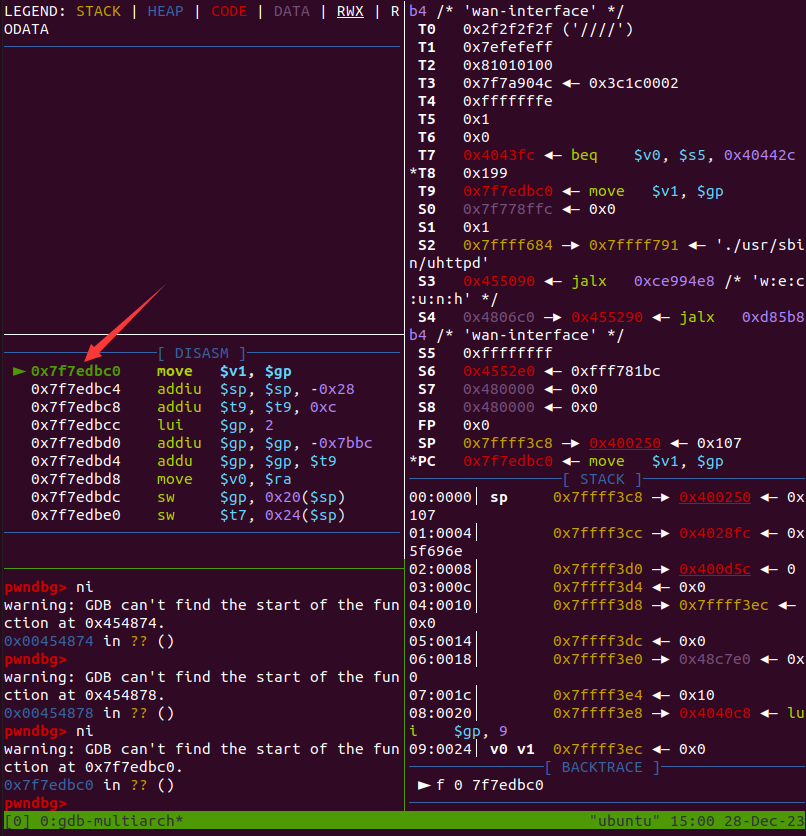Viewport: 806px width, 836px height.
Task: Click address 0x7f7edbd8 in disassembly
Action: click(76, 479)
